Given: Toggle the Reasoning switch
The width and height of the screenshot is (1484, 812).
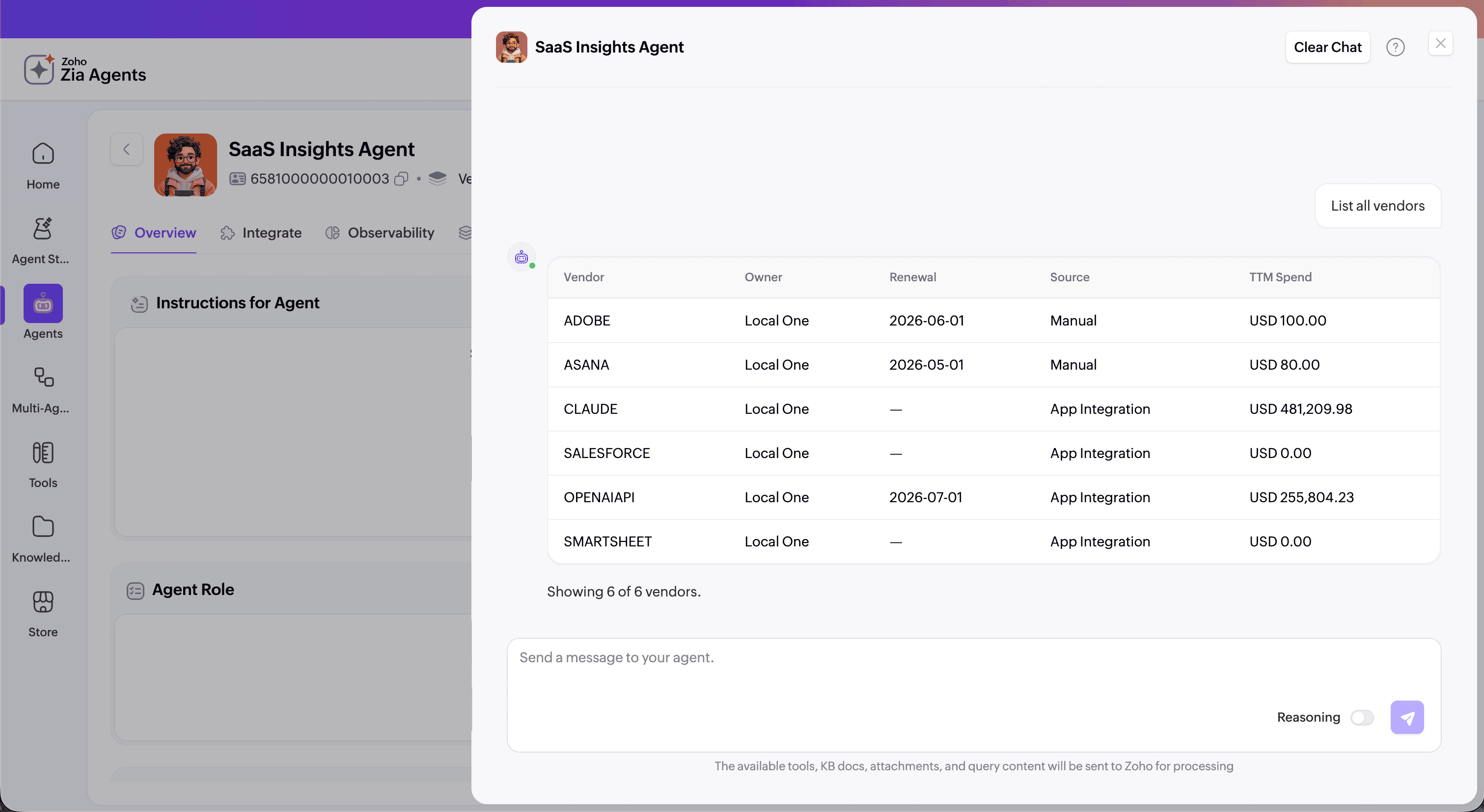Looking at the screenshot, I should tap(1362, 718).
